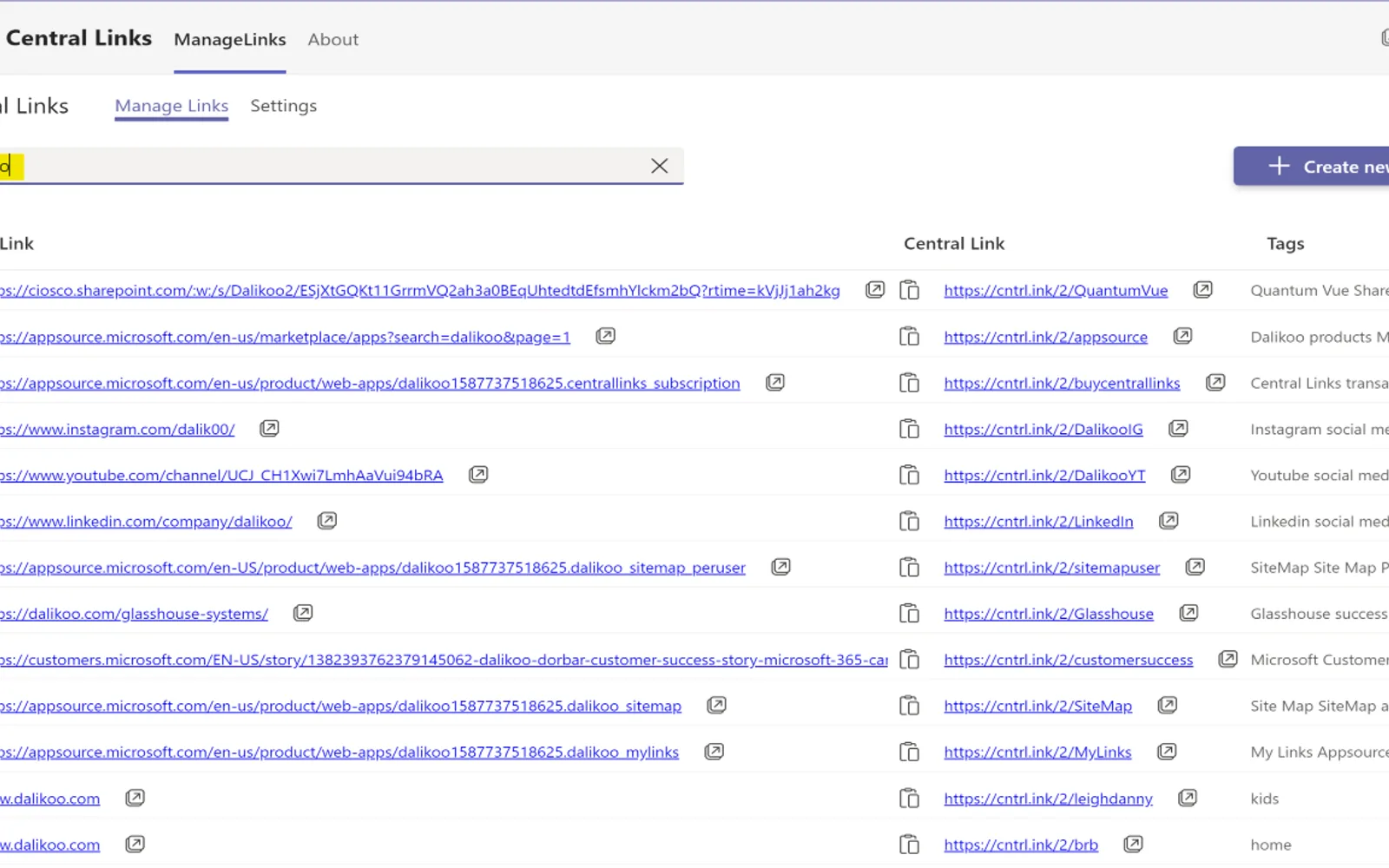The width and height of the screenshot is (1389, 868).
Task: Open leighdanny central link external icon
Action: pos(1188,797)
